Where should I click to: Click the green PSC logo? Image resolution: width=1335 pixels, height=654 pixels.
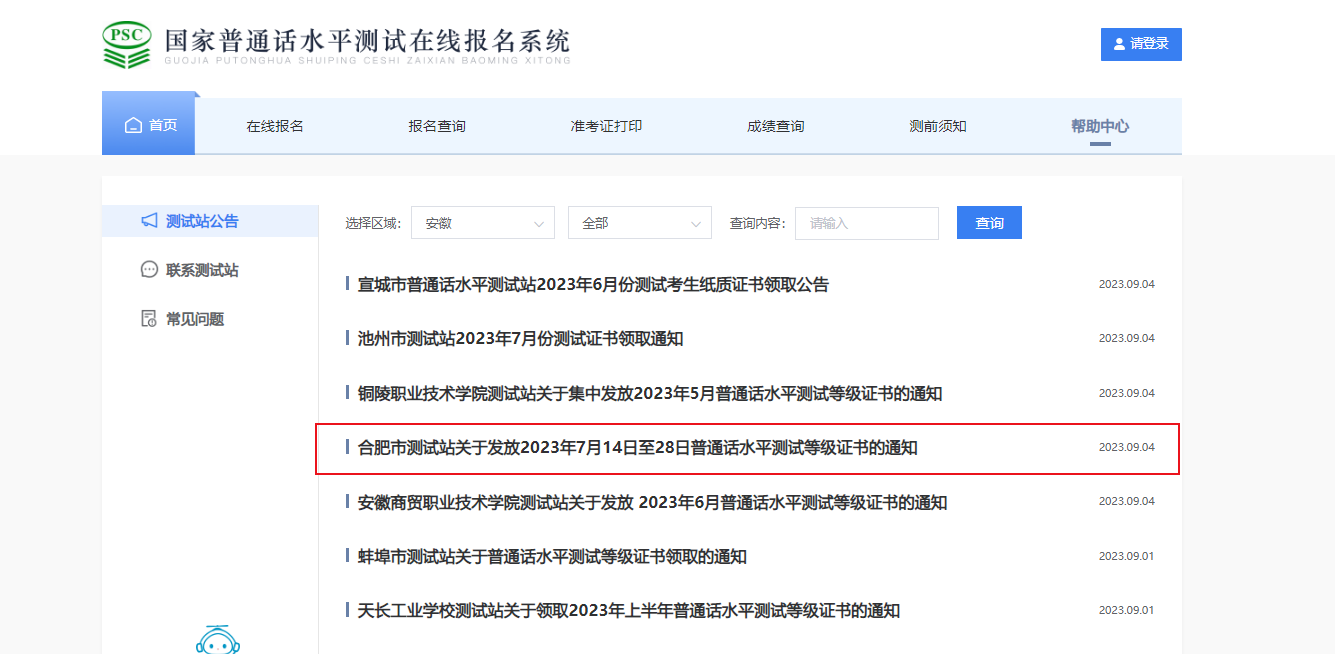click(127, 44)
